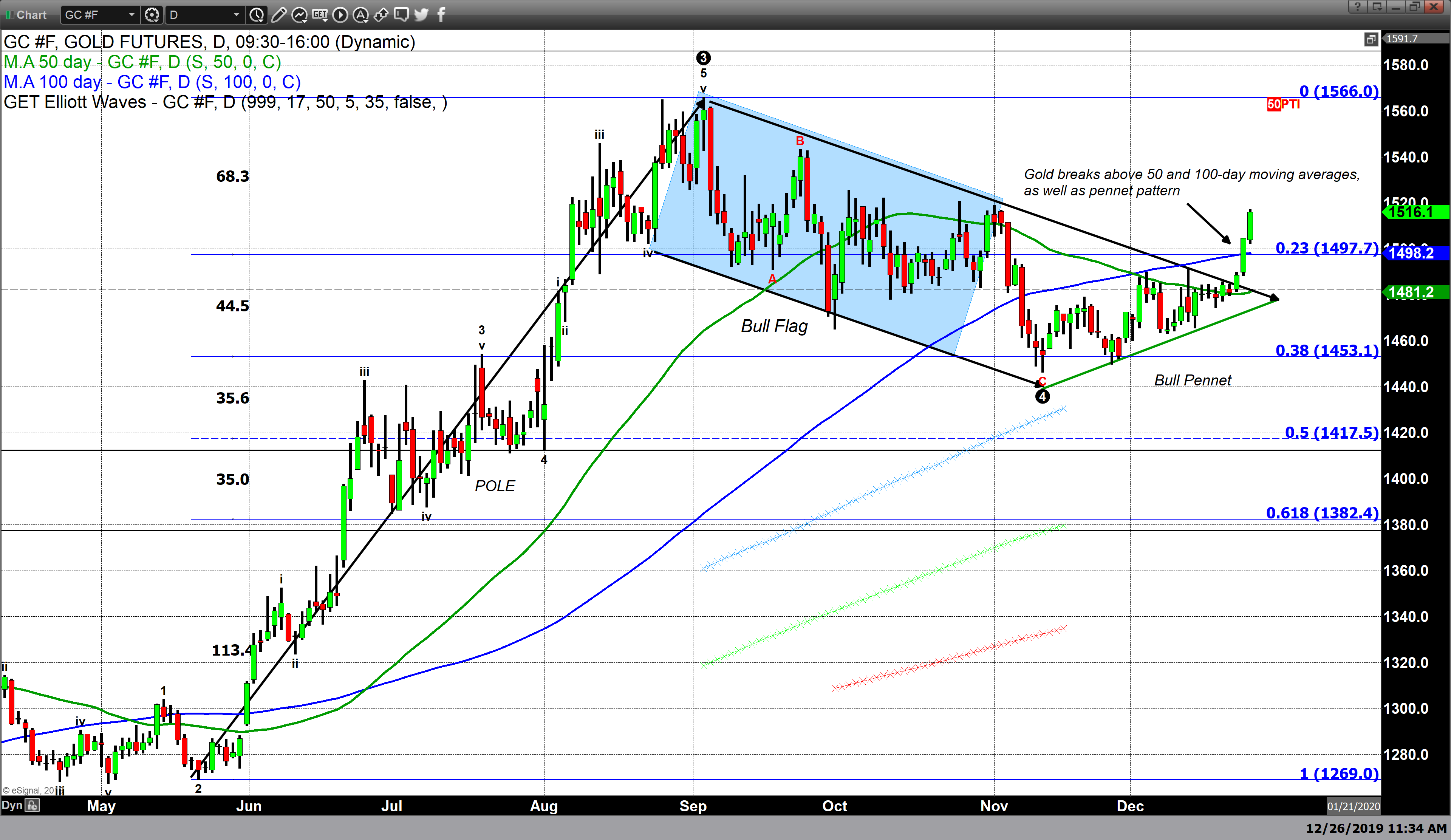Viewport: 1451px width, 840px height.
Task: Click the question mark help button
Action: (1357, 7)
